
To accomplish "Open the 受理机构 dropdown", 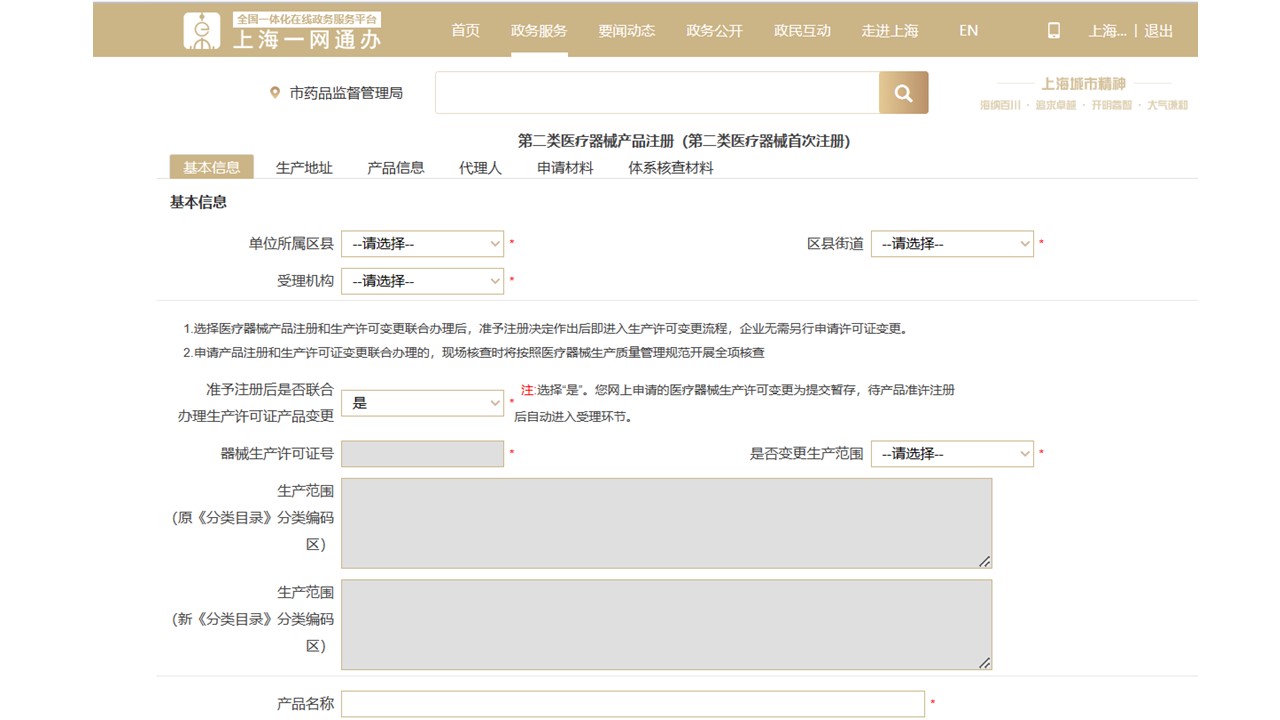I will (x=422, y=281).
